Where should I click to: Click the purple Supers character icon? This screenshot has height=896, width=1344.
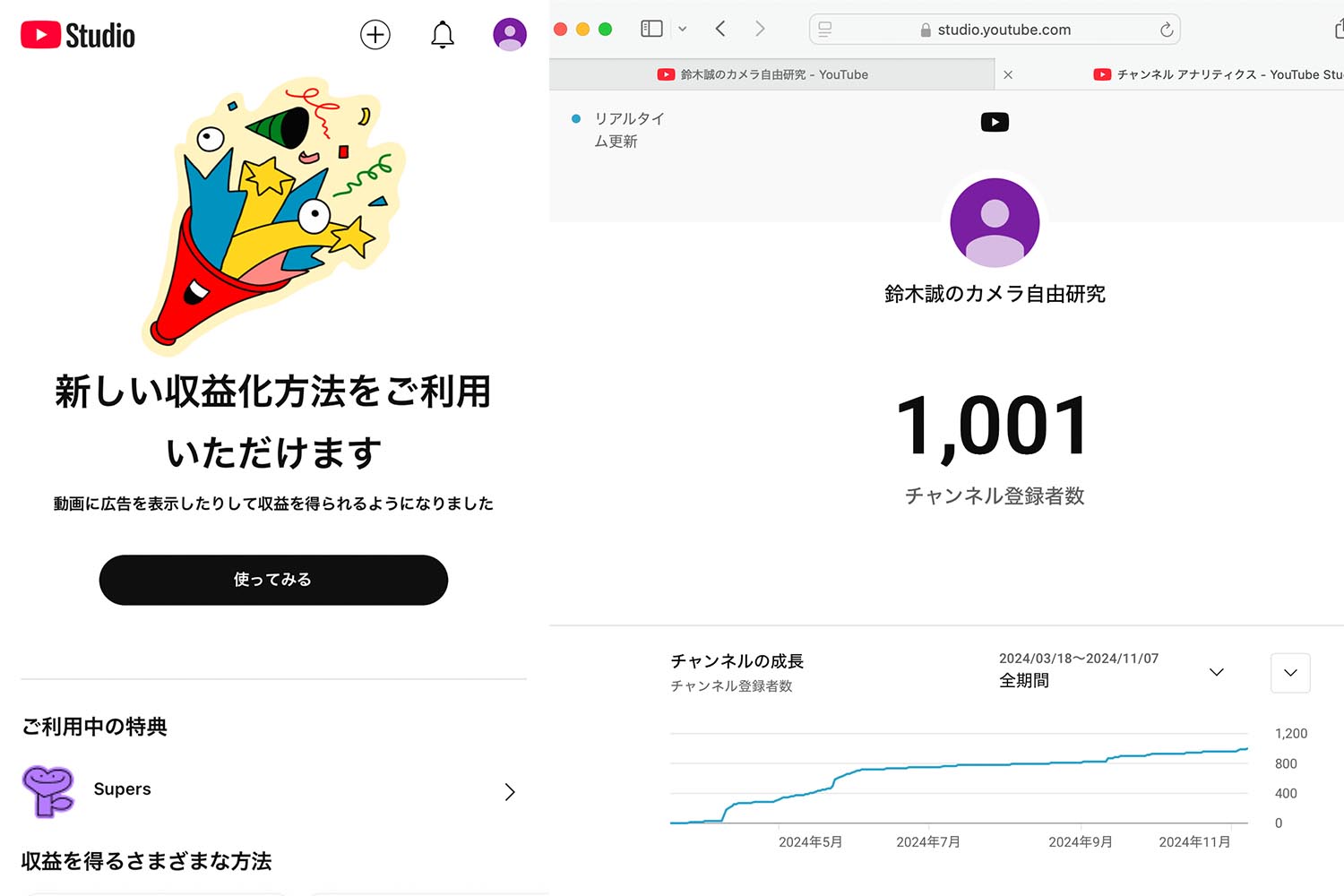(48, 790)
